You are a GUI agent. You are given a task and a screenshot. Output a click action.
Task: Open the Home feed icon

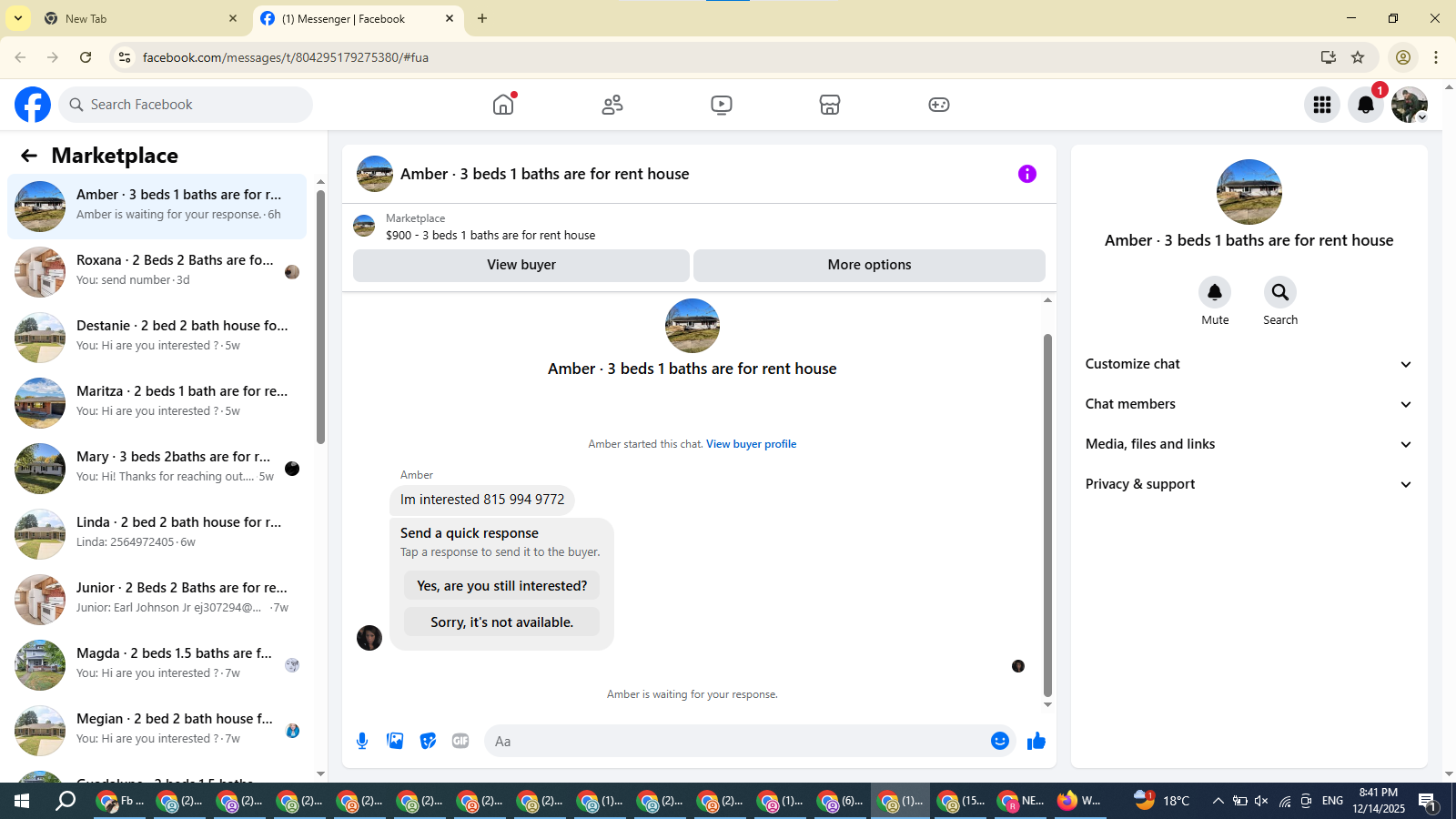coord(503,105)
